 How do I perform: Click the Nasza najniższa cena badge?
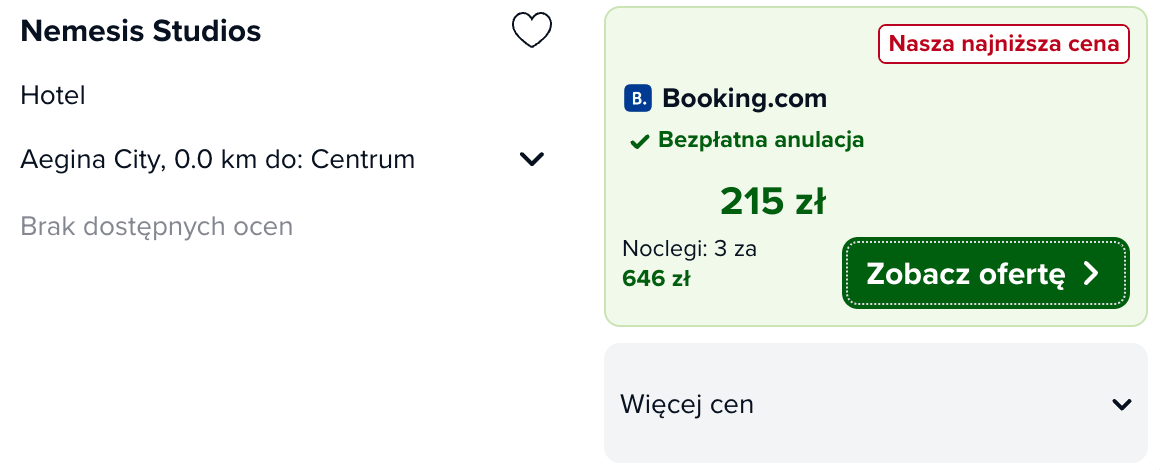point(1004,44)
